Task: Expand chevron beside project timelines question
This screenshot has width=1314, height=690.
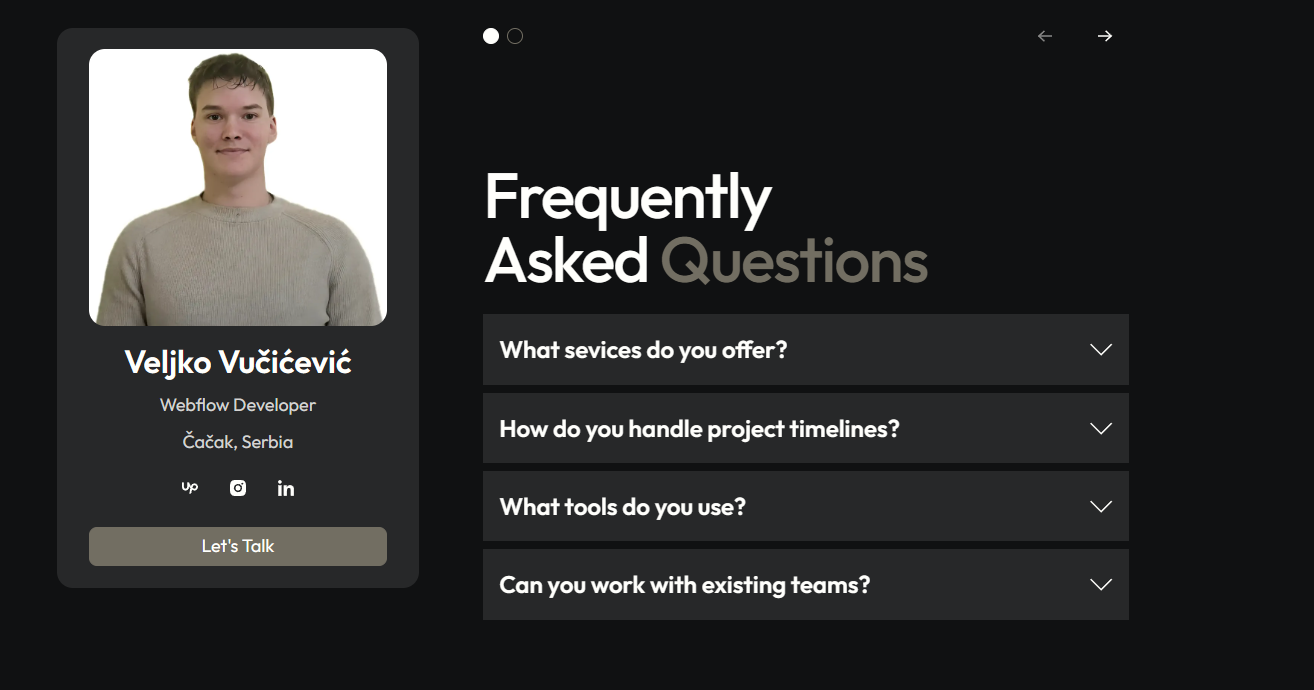Action: 1101,428
